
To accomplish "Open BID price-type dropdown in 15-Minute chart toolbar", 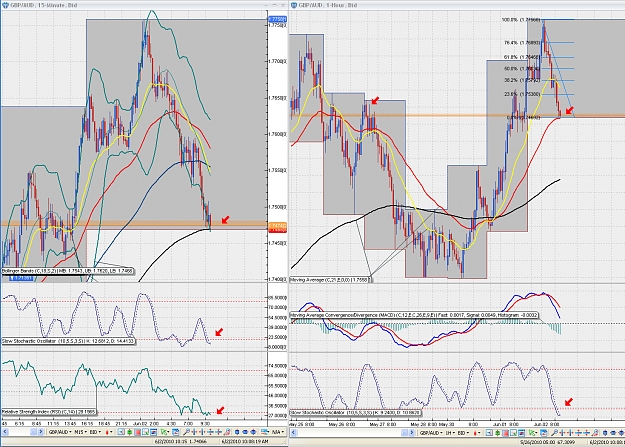I will pyautogui.click(x=95, y=432).
